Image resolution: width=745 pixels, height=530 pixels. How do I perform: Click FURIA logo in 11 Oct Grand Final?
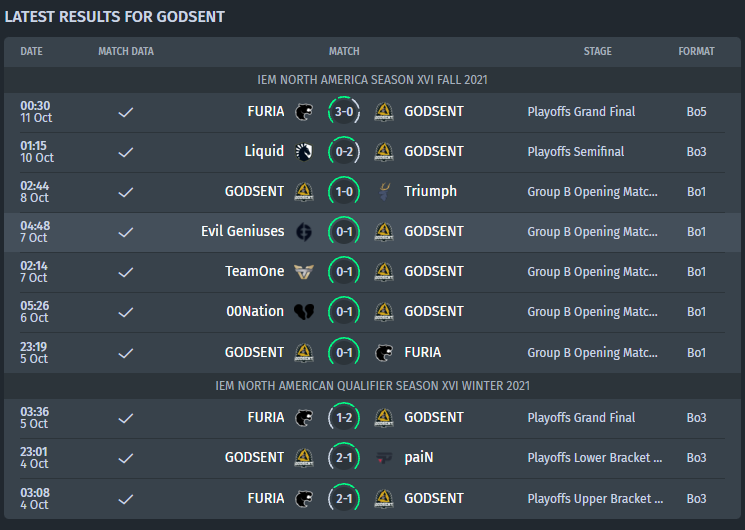point(304,112)
